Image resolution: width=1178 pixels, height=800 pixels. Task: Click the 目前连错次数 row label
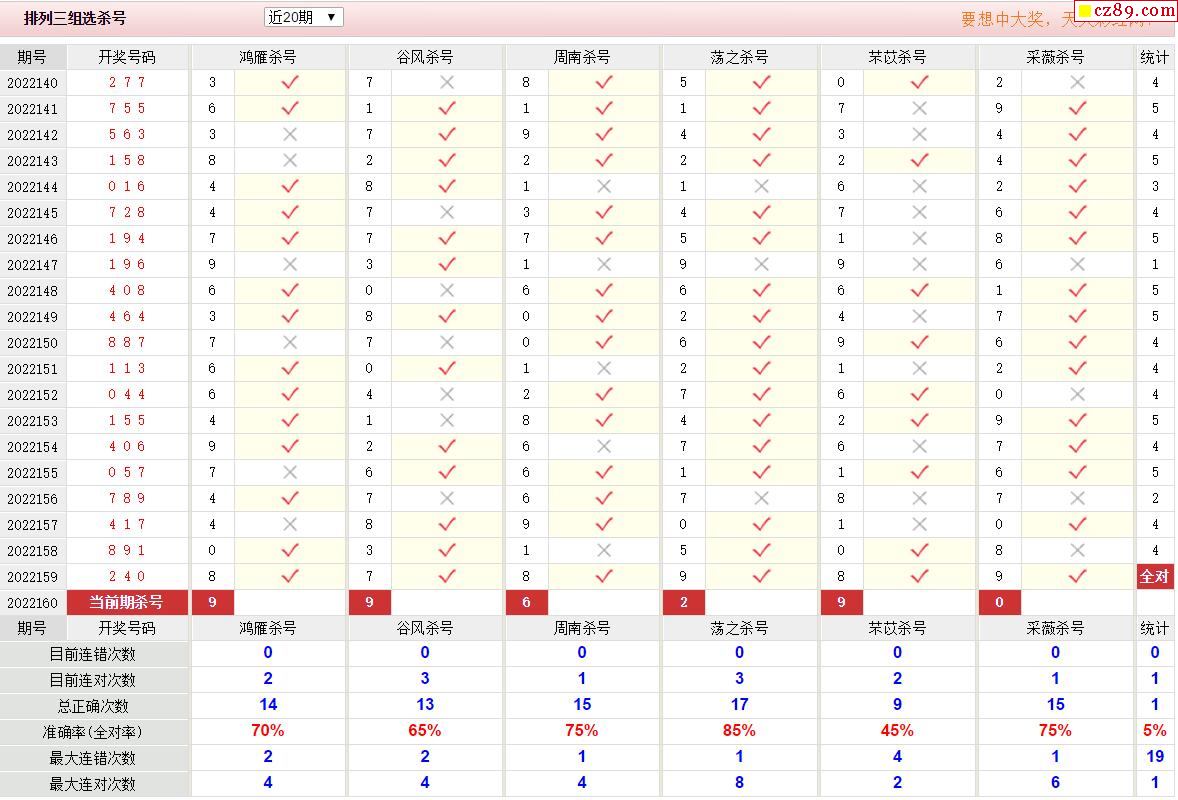(x=92, y=654)
